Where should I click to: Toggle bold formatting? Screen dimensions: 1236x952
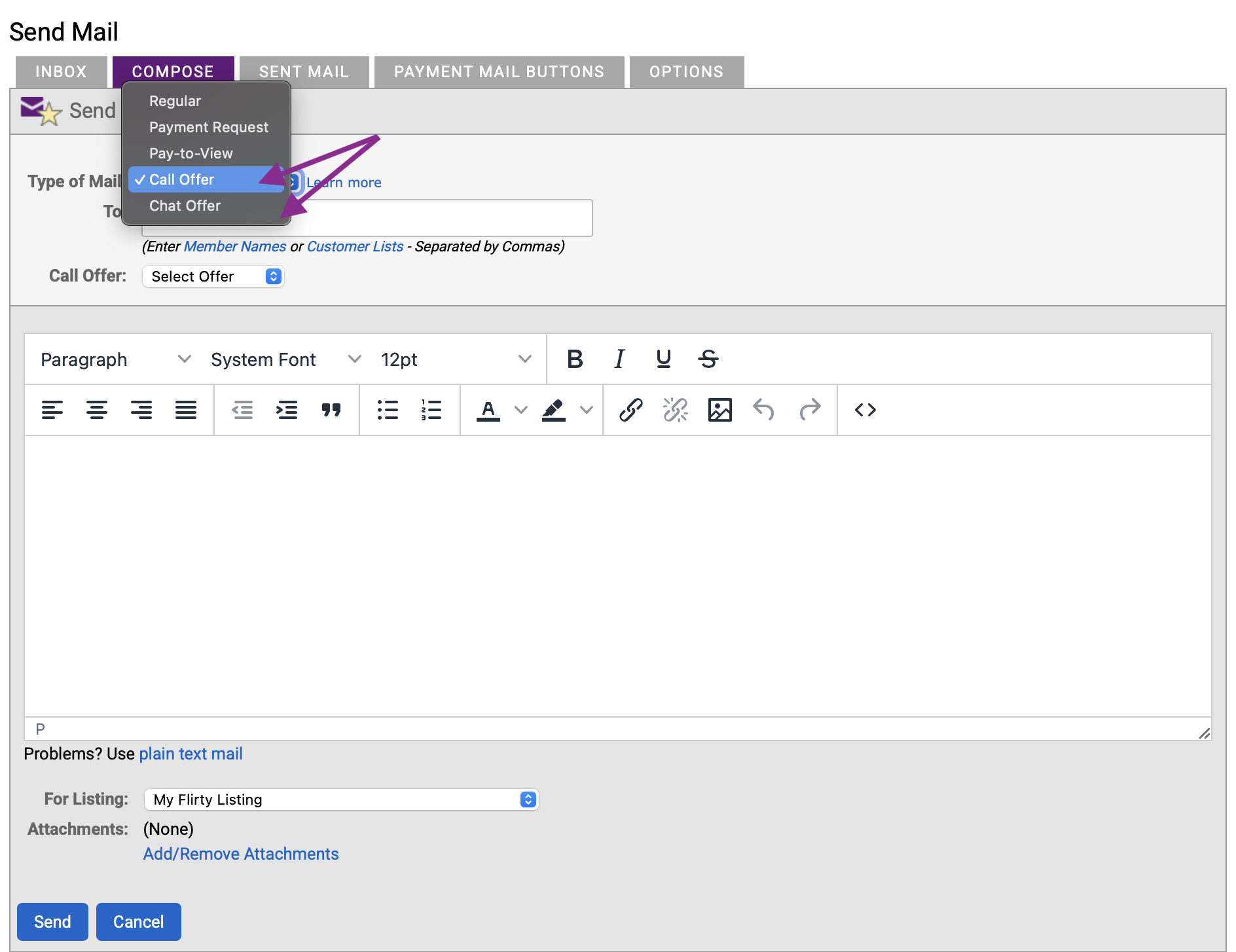click(575, 359)
